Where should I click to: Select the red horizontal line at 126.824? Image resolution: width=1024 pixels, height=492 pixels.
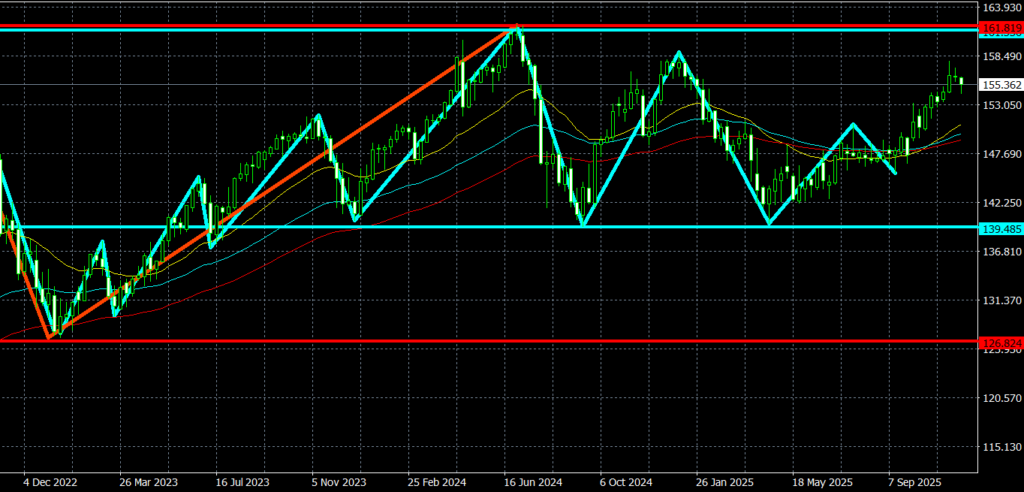pos(500,341)
